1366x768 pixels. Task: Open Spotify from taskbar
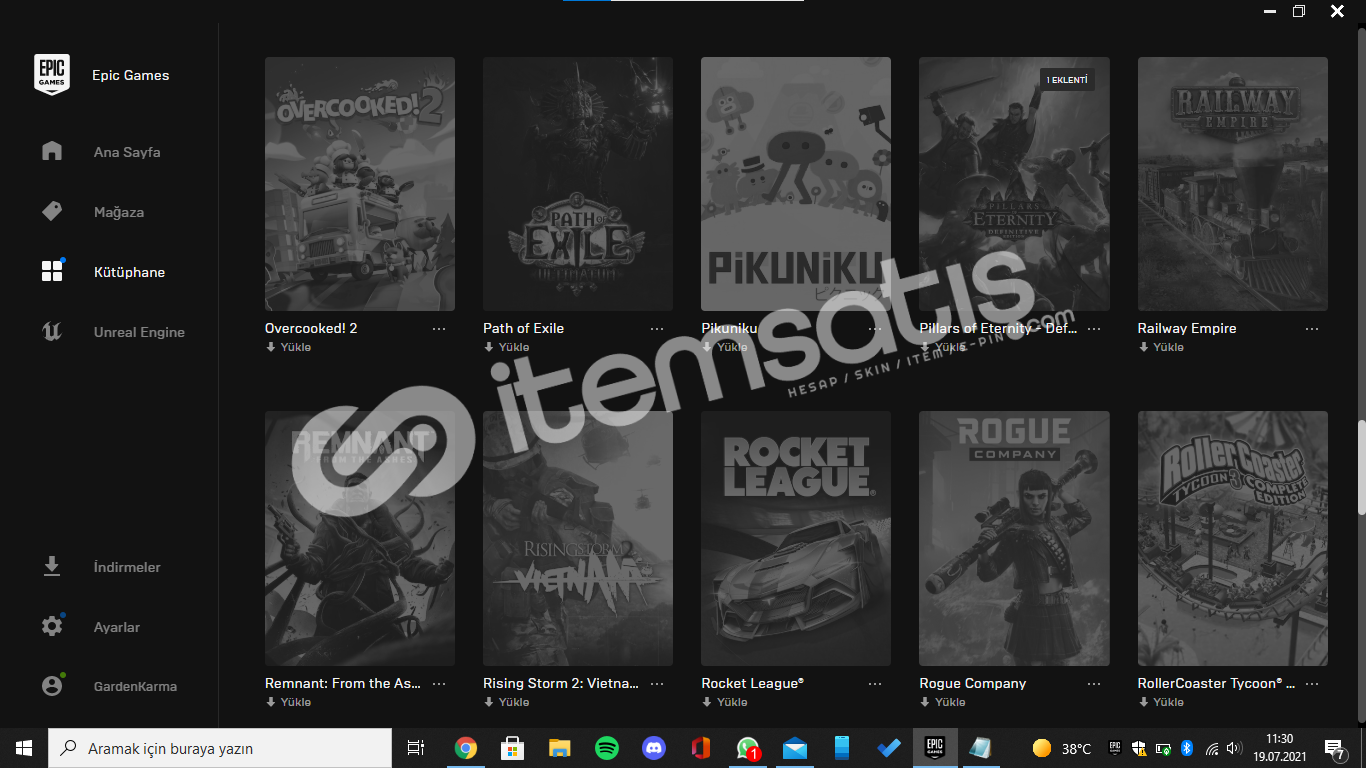click(x=606, y=748)
